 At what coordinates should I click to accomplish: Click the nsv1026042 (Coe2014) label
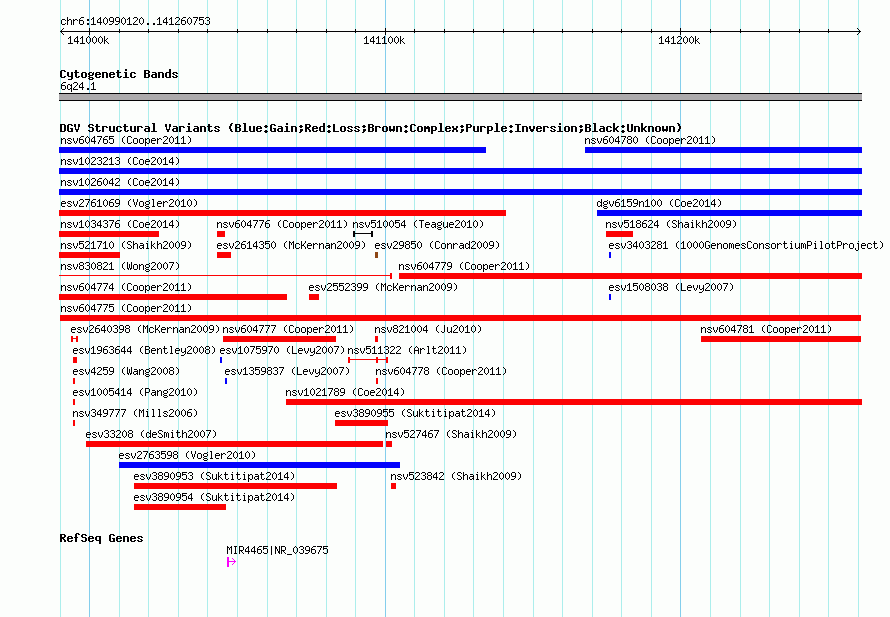coord(120,182)
